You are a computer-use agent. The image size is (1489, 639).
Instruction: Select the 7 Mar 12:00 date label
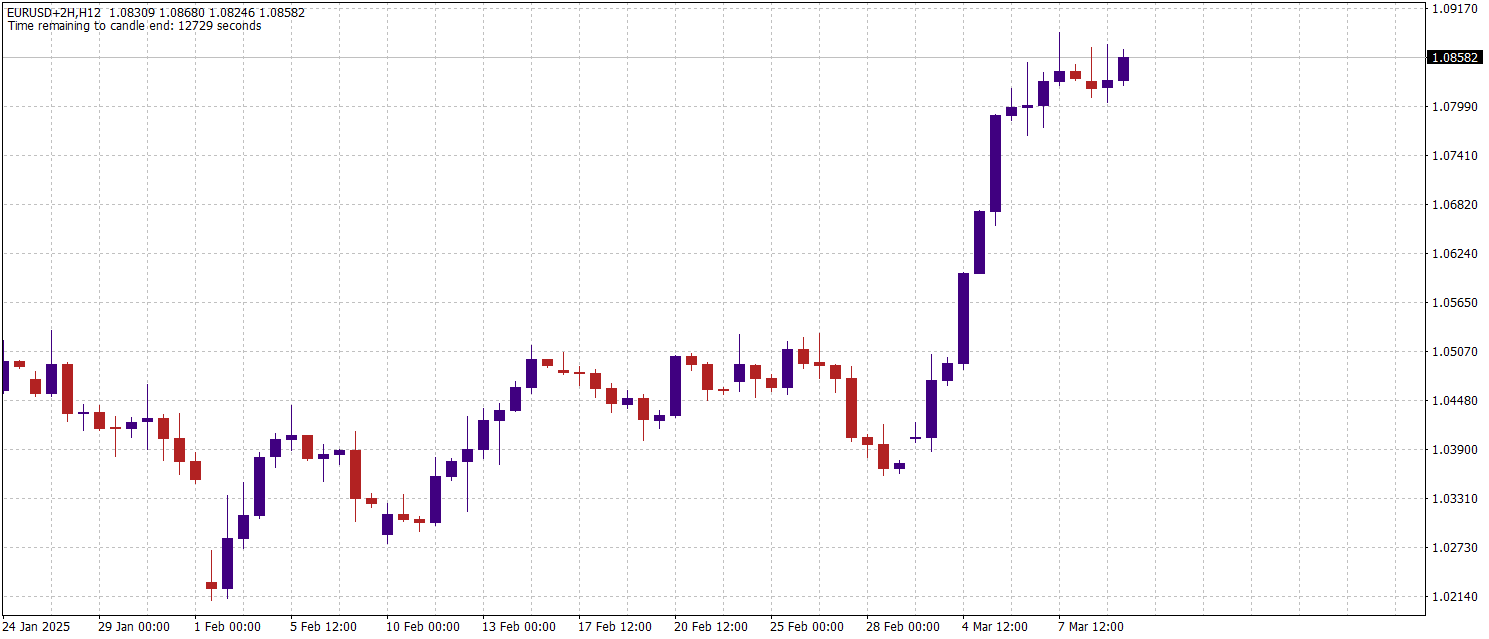[x=1091, y=627]
